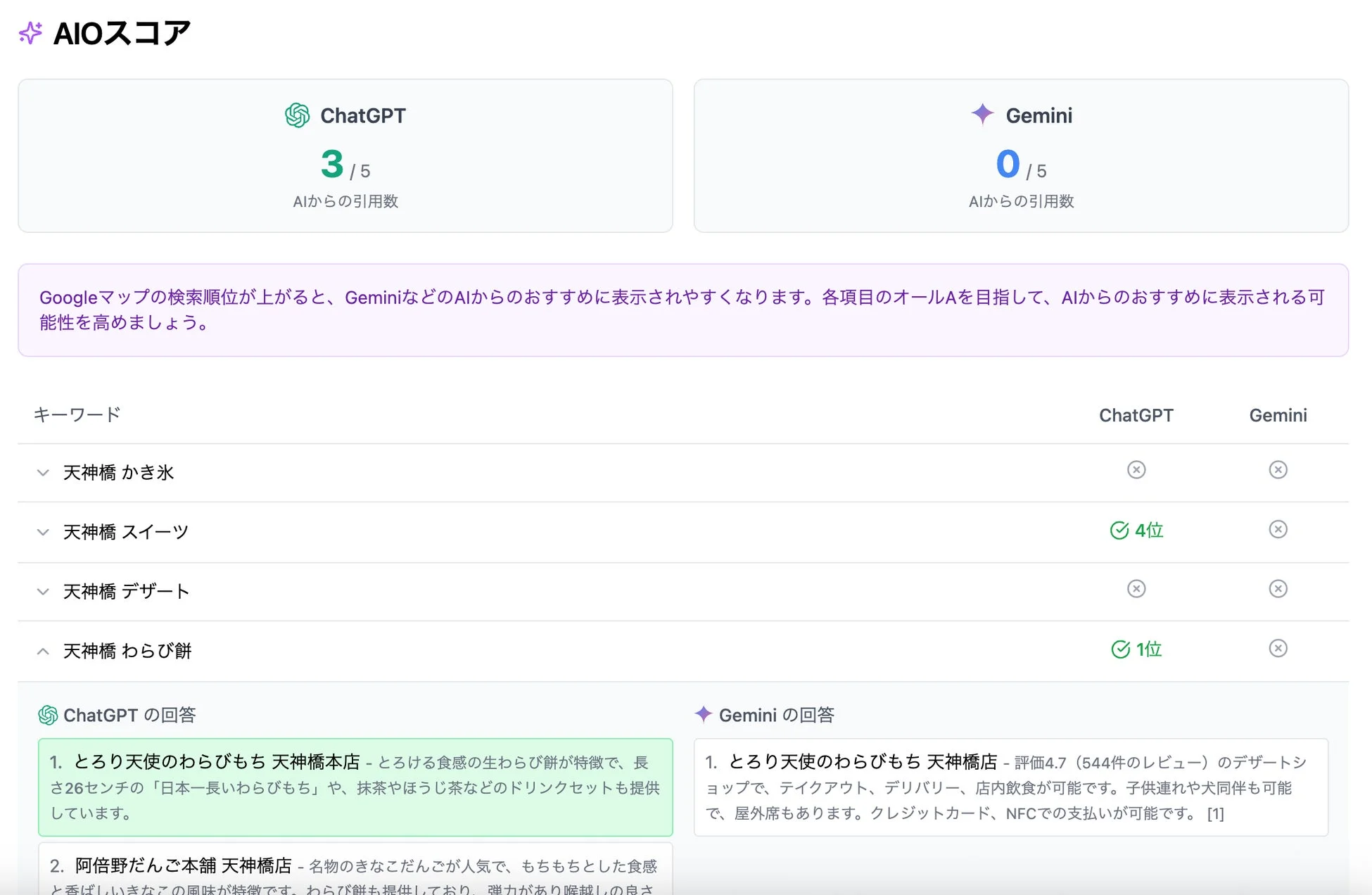Select the highlighted とろり天使のわらびもち answer card
The image size is (1372, 895).
[x=355, y=787]
